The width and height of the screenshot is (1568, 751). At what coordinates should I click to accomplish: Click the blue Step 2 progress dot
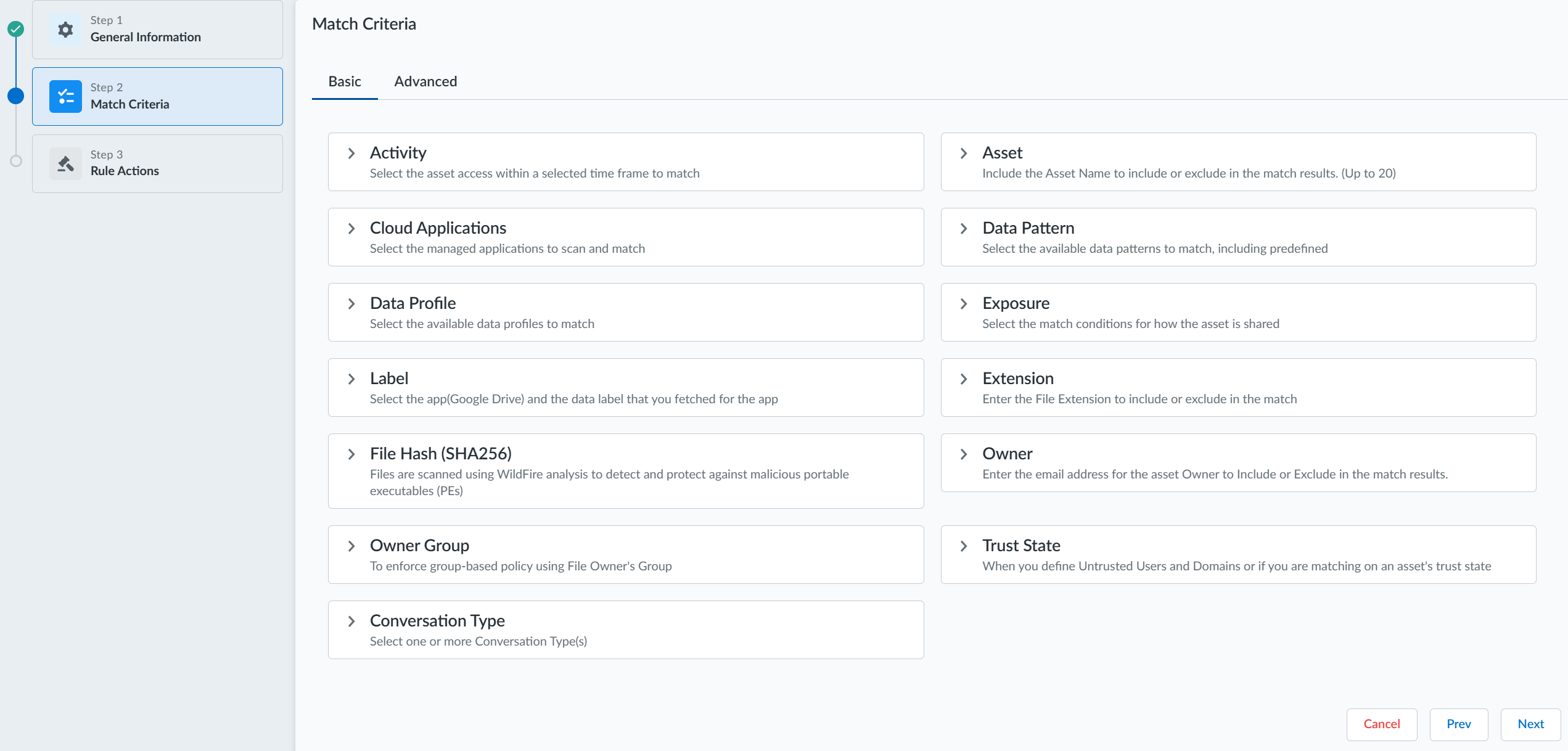(16, 96)
